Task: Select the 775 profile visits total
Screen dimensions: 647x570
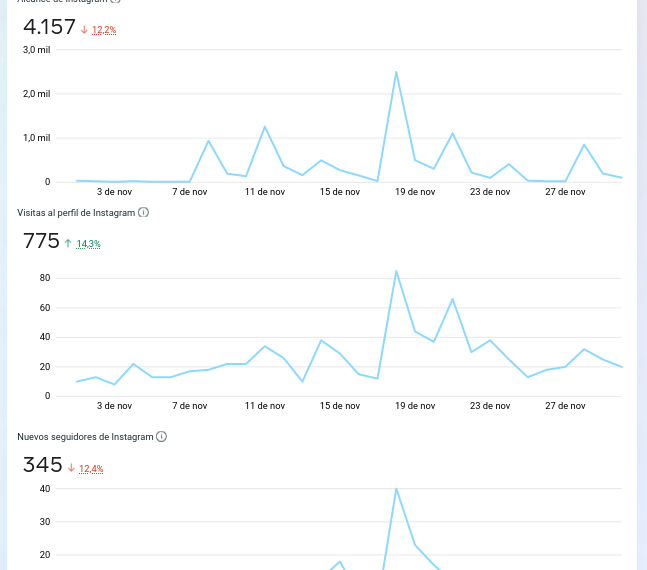Action: point(41,241)
